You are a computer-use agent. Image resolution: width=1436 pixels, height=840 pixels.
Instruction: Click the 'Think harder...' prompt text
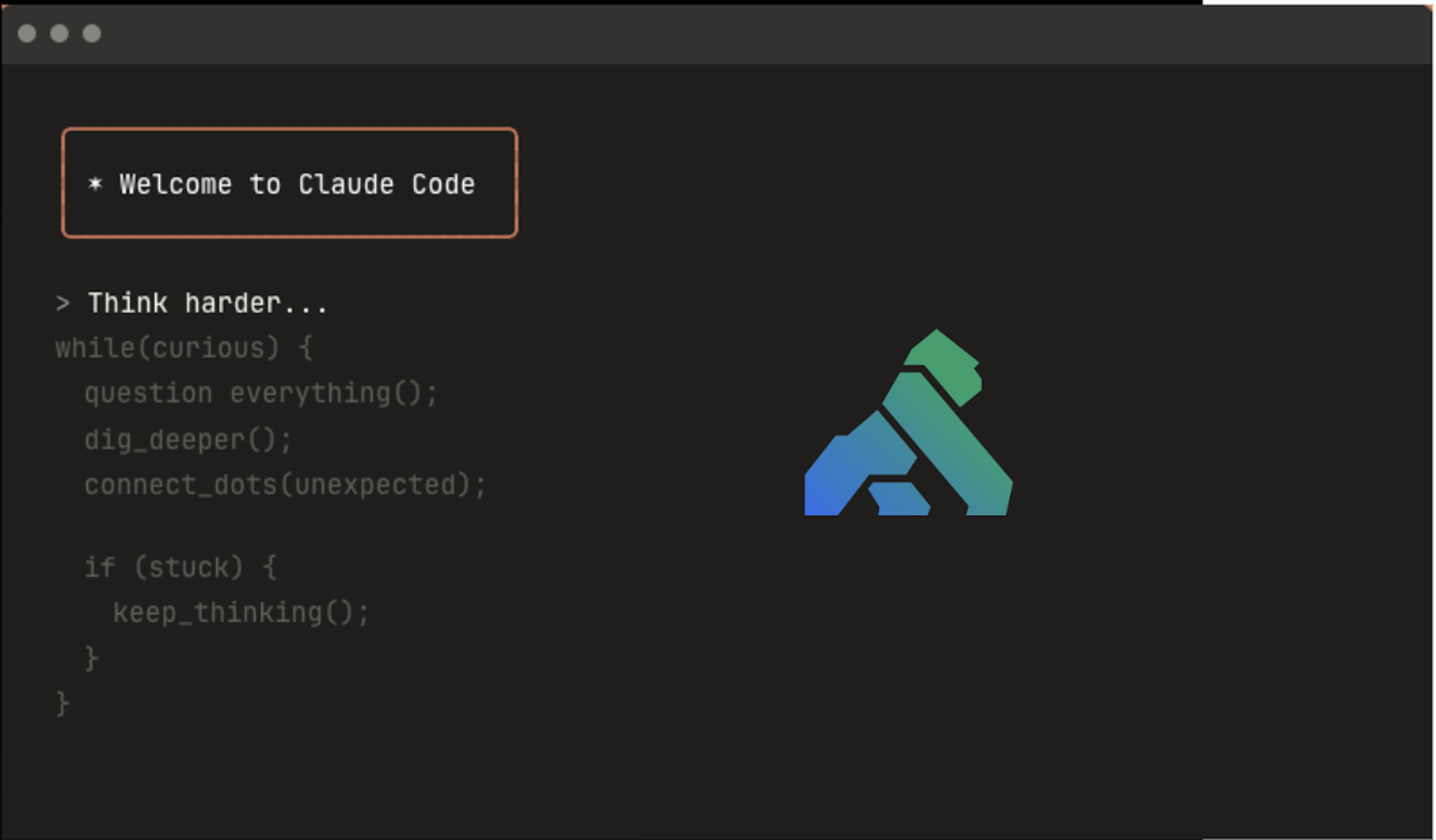pos(208,303)
